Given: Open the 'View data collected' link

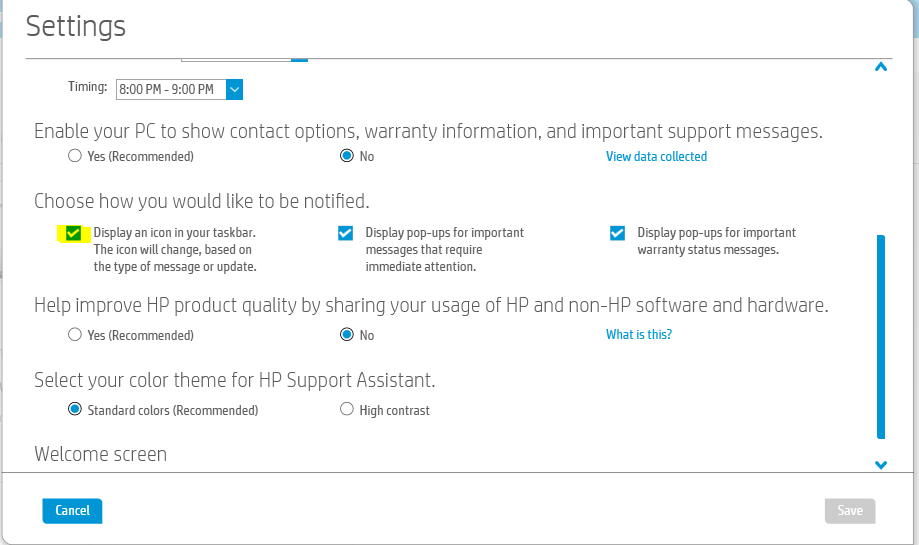Looking at the screenshot, I should coord(656,157).
